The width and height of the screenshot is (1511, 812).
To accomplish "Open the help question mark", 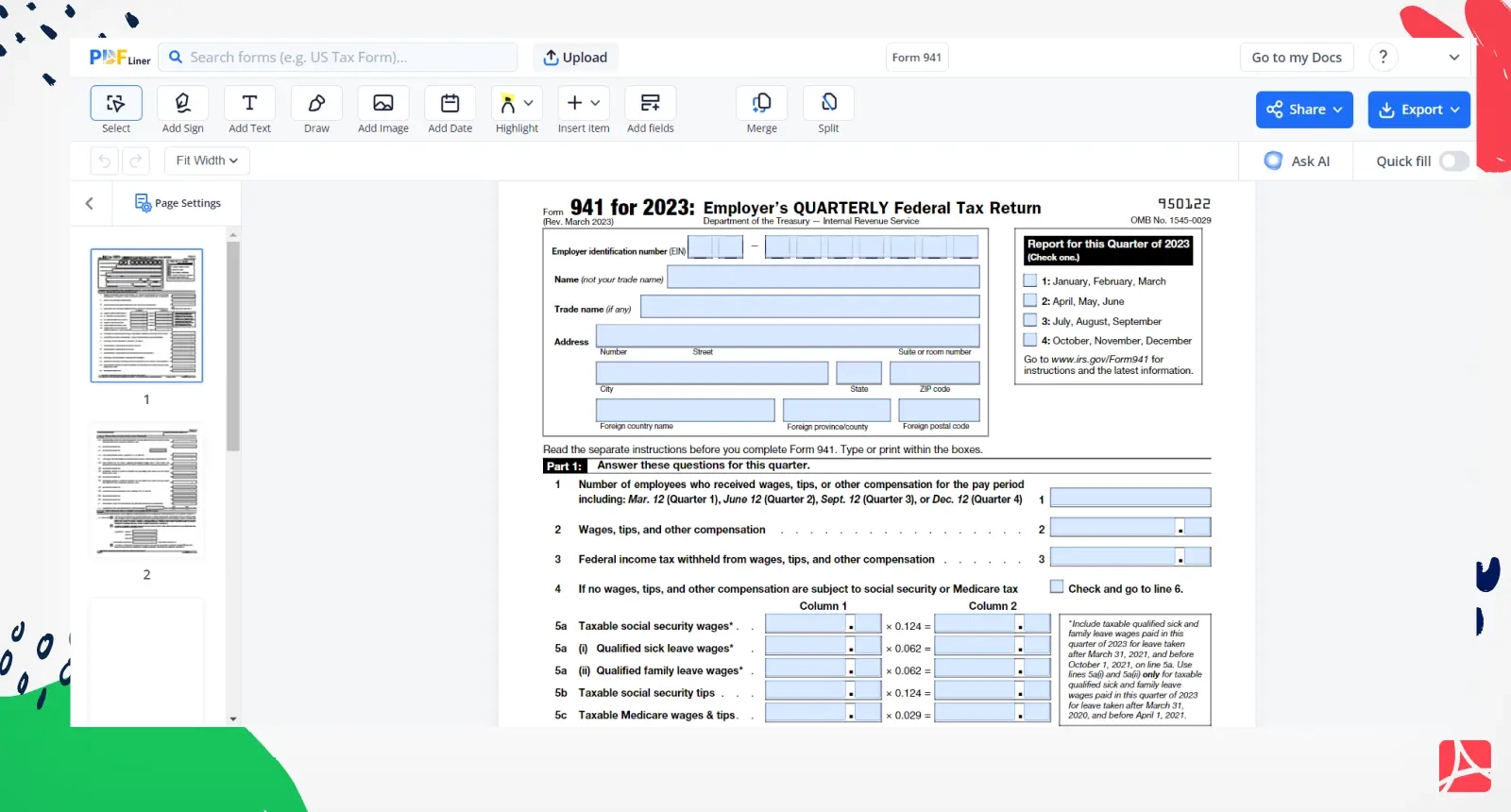I will point(1384,57).
